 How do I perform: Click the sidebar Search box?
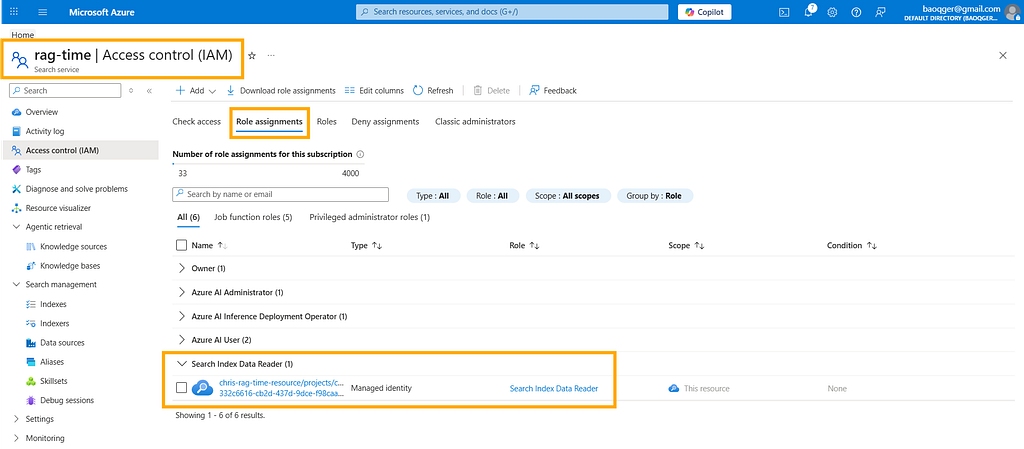click(x=66, y=91)
